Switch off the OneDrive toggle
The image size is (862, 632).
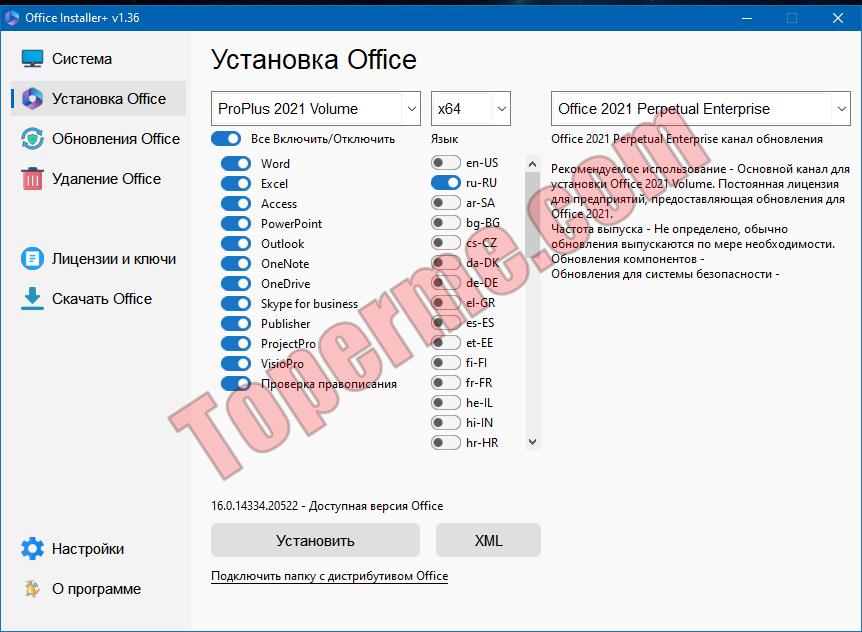point(236,284)
